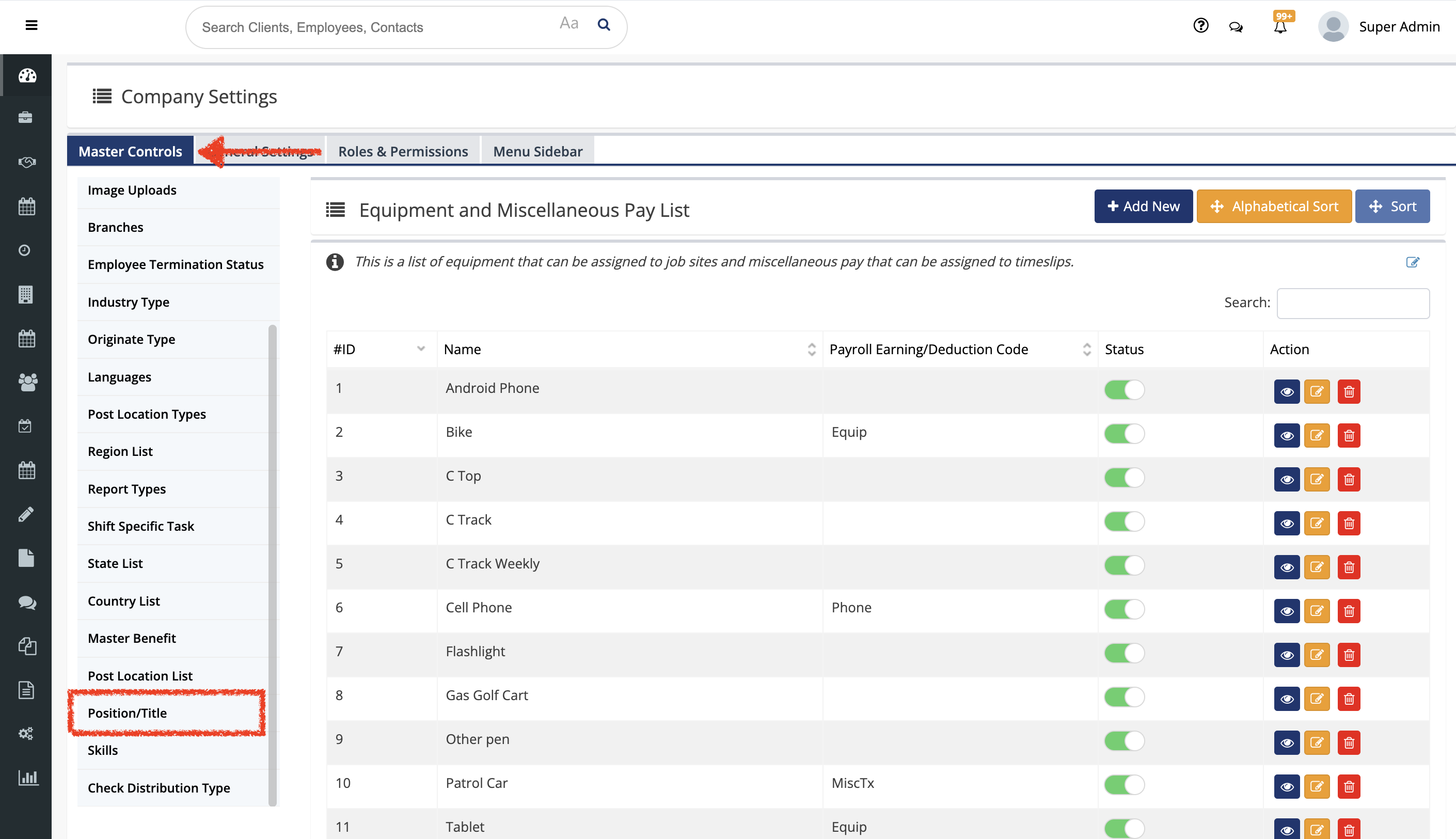Open the help question mark icon
The image size is (1456, 839).
pyautogui.click(x=1201, y=25)
